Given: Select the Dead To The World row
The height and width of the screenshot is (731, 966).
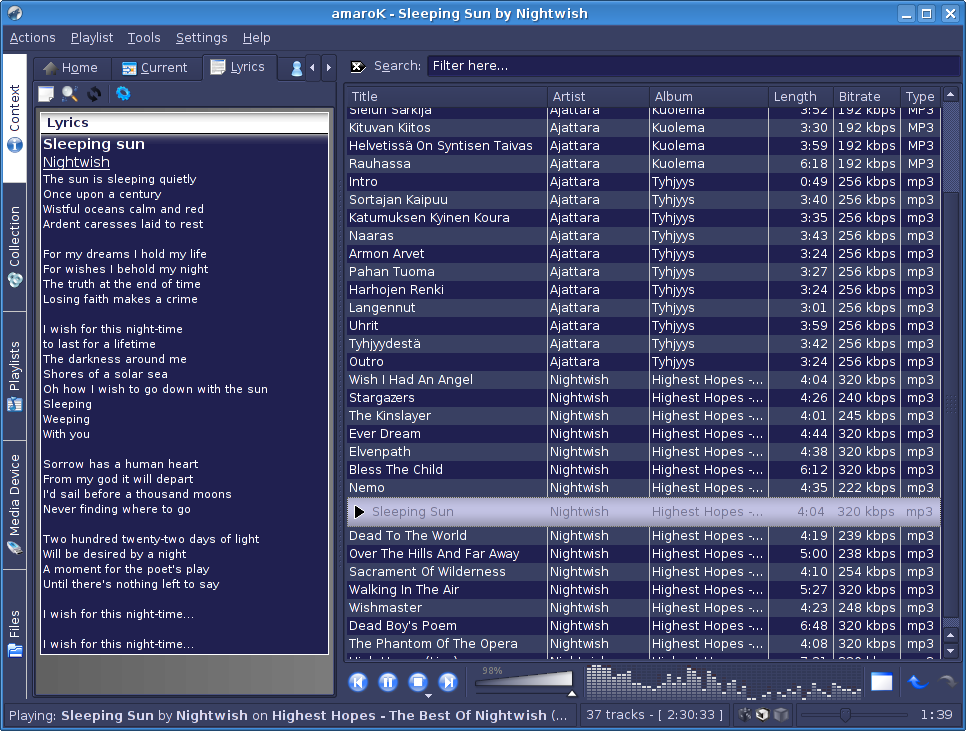Looking at the screenshot, I should tap(643, 536).
